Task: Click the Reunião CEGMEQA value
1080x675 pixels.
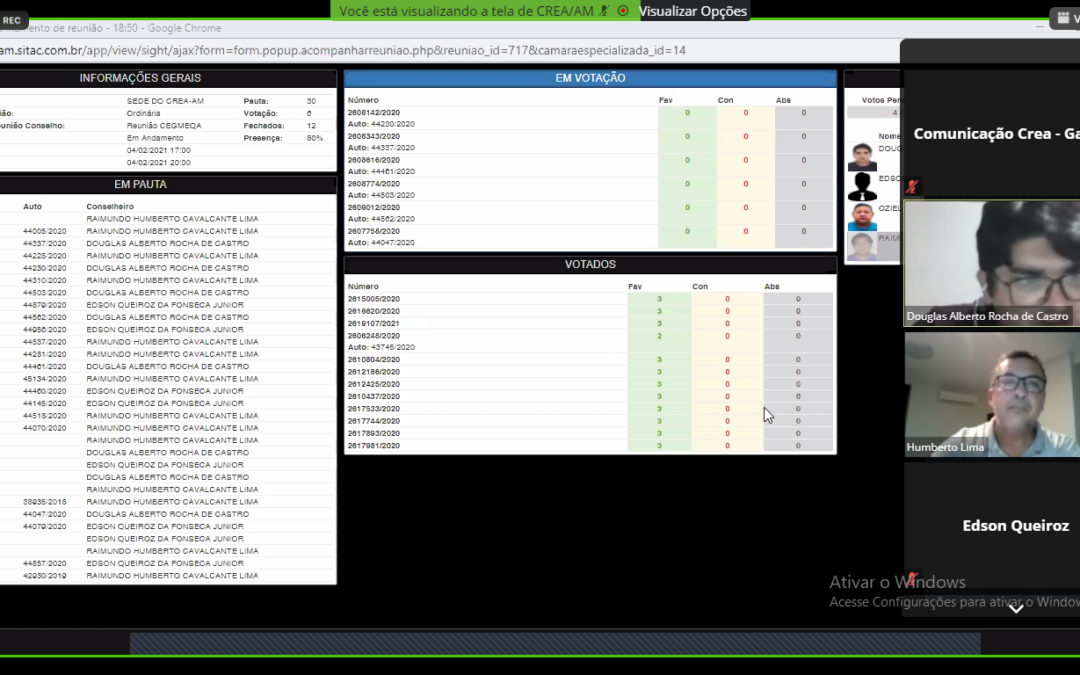Action: click(164, 126)
